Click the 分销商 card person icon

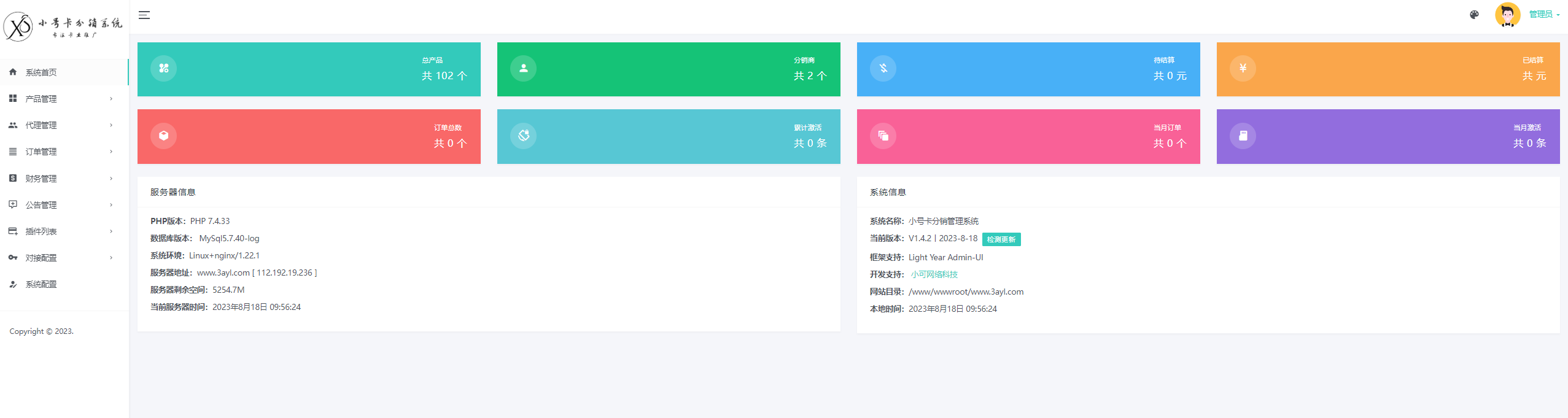pos(523,68)
